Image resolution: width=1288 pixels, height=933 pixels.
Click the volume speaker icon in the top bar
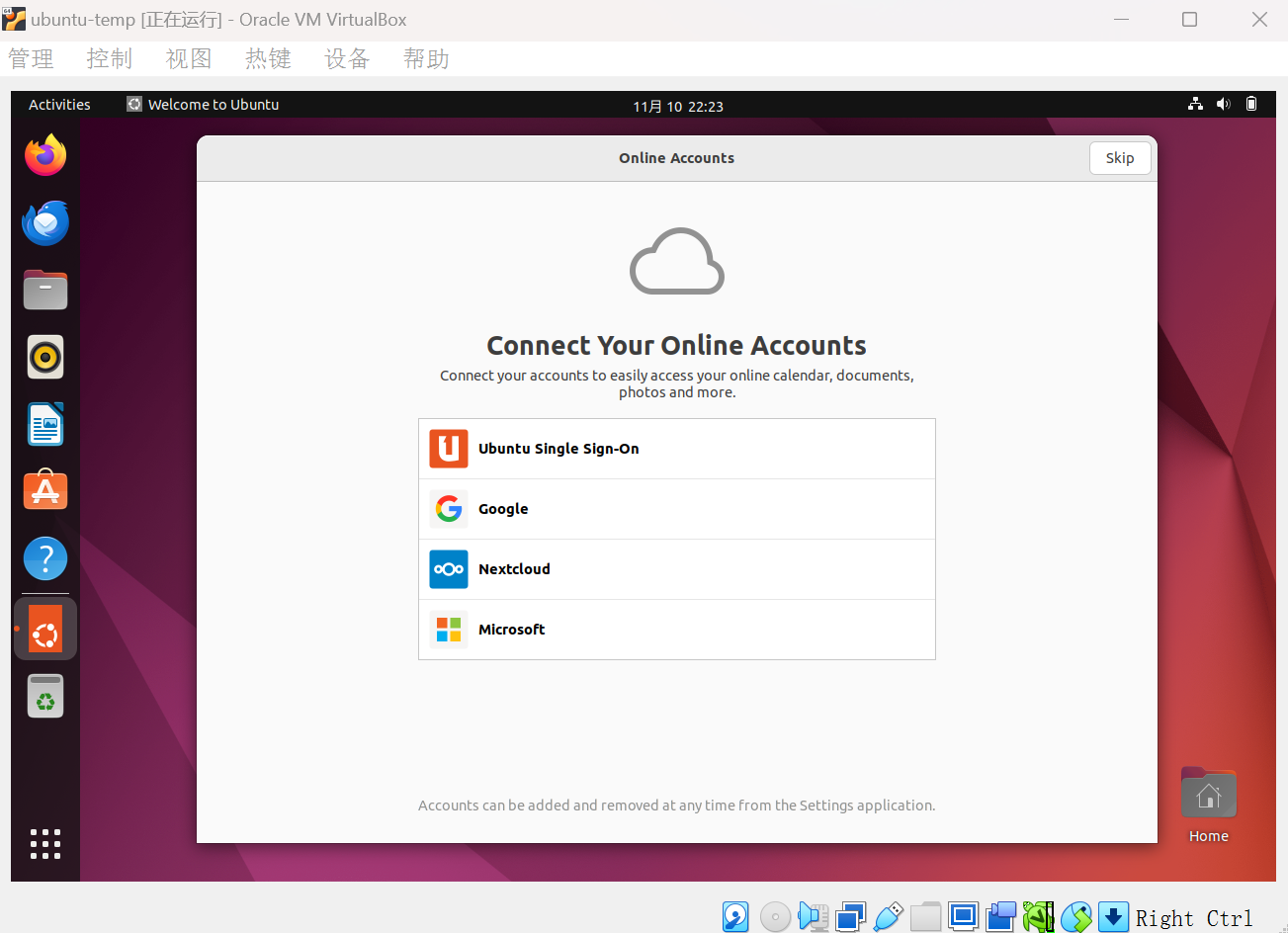(x=1224, y=104)
